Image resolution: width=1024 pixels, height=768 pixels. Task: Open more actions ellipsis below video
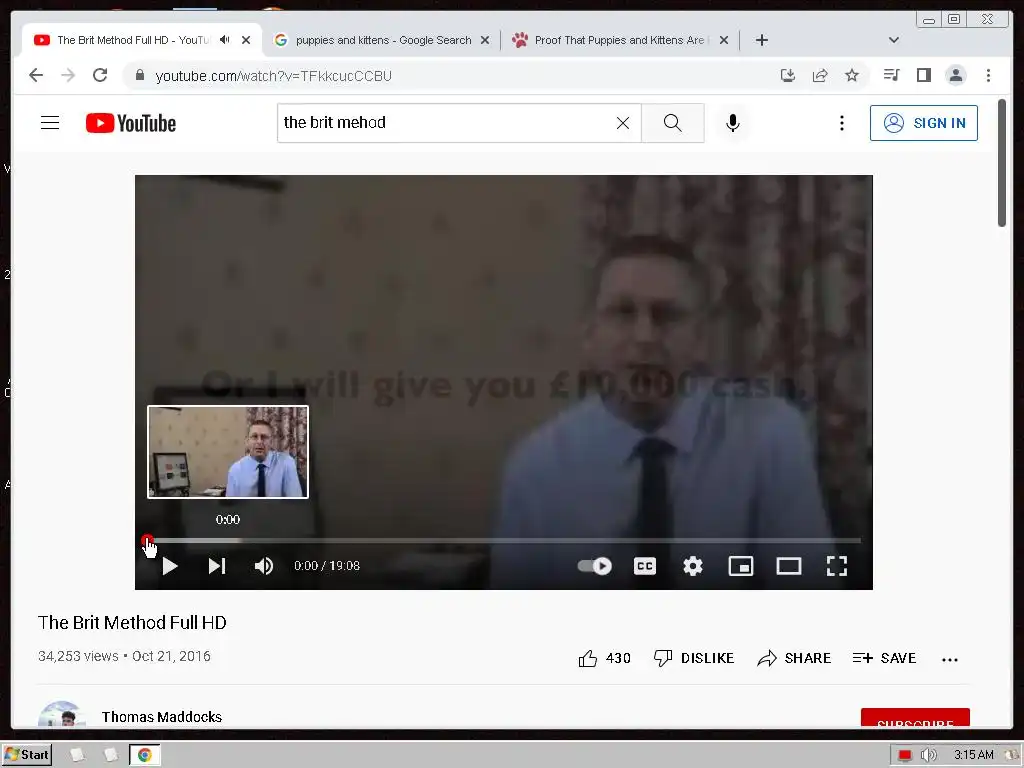point(950,660)
